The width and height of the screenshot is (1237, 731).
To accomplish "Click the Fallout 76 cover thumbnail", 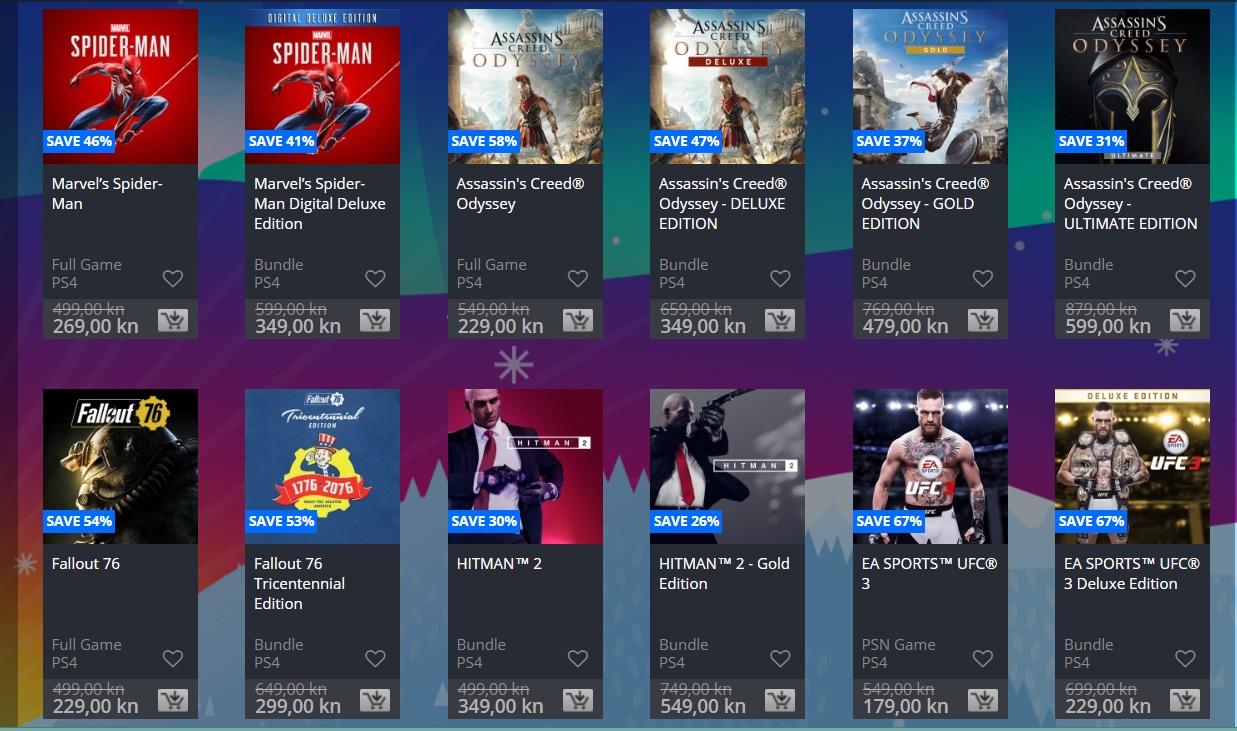I will click(120, 467).
